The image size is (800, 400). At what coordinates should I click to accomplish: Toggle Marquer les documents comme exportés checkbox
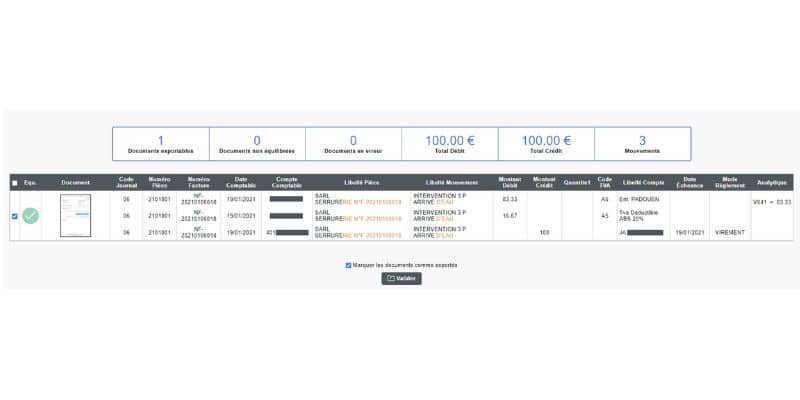click(x=348, y=265)
